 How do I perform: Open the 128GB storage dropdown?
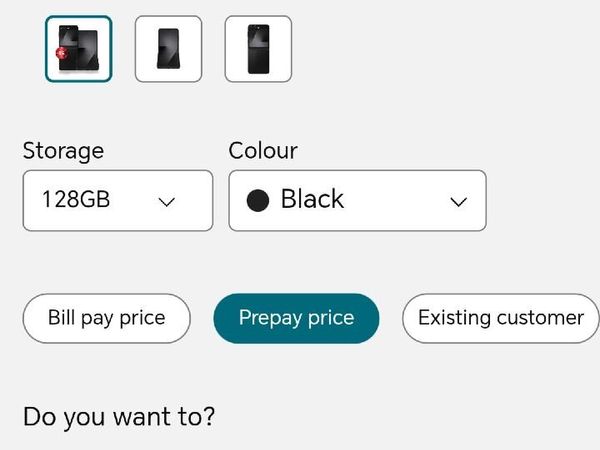click(x=117, y=200)
